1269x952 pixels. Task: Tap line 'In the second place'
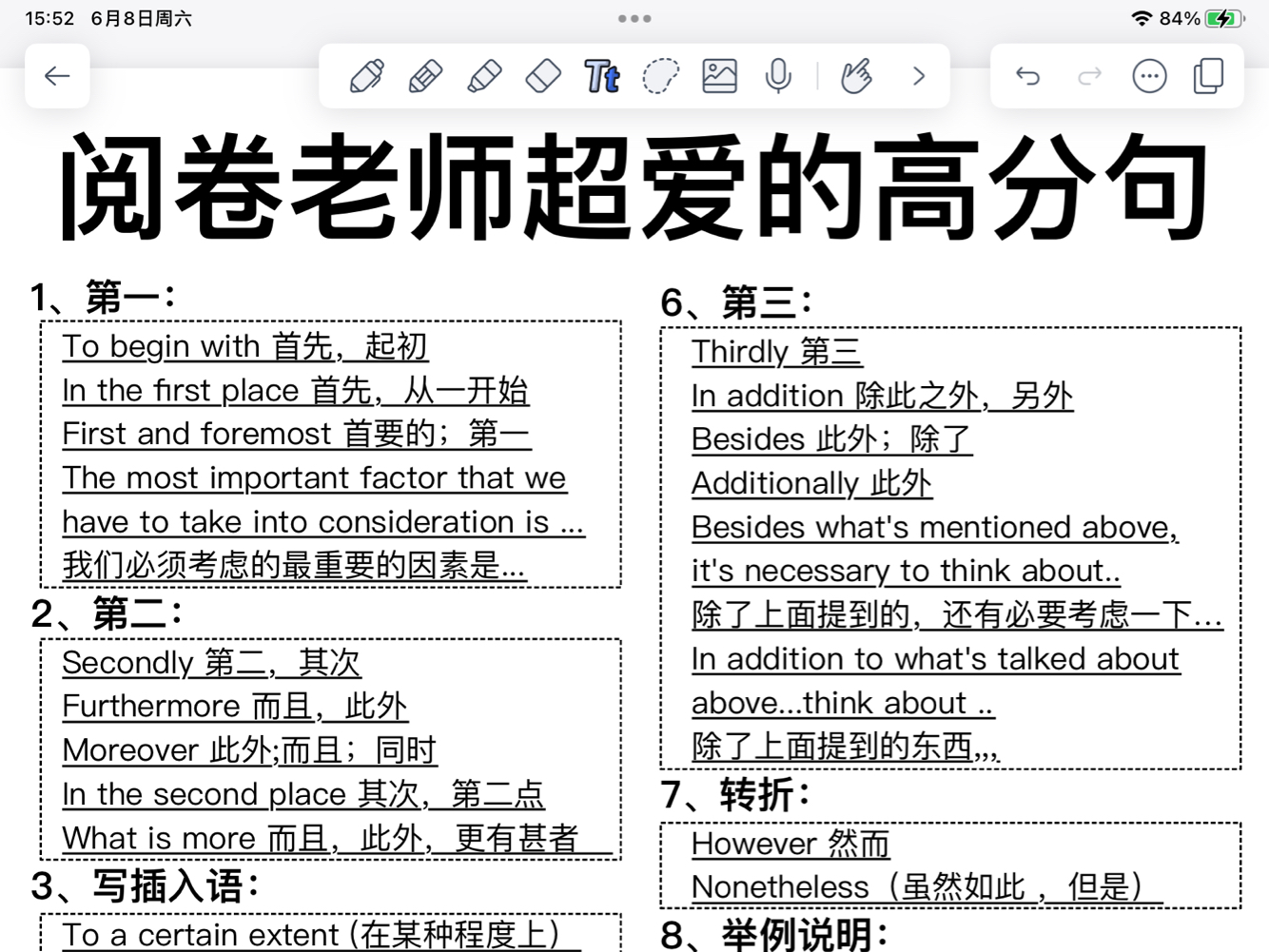[x=303, y=793]
